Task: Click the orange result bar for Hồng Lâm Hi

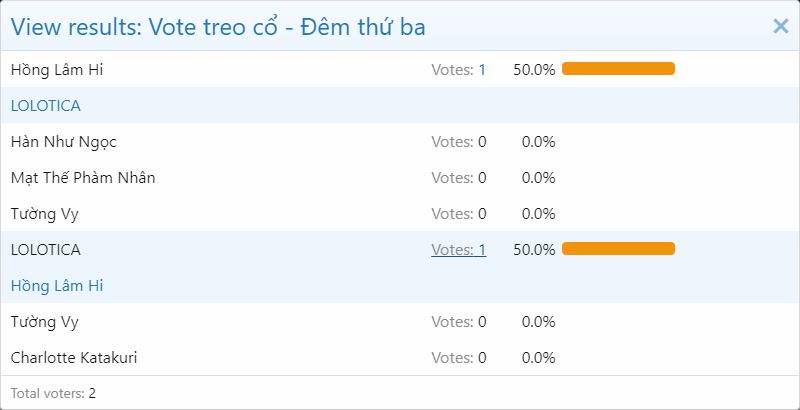Action: point(618,69)
